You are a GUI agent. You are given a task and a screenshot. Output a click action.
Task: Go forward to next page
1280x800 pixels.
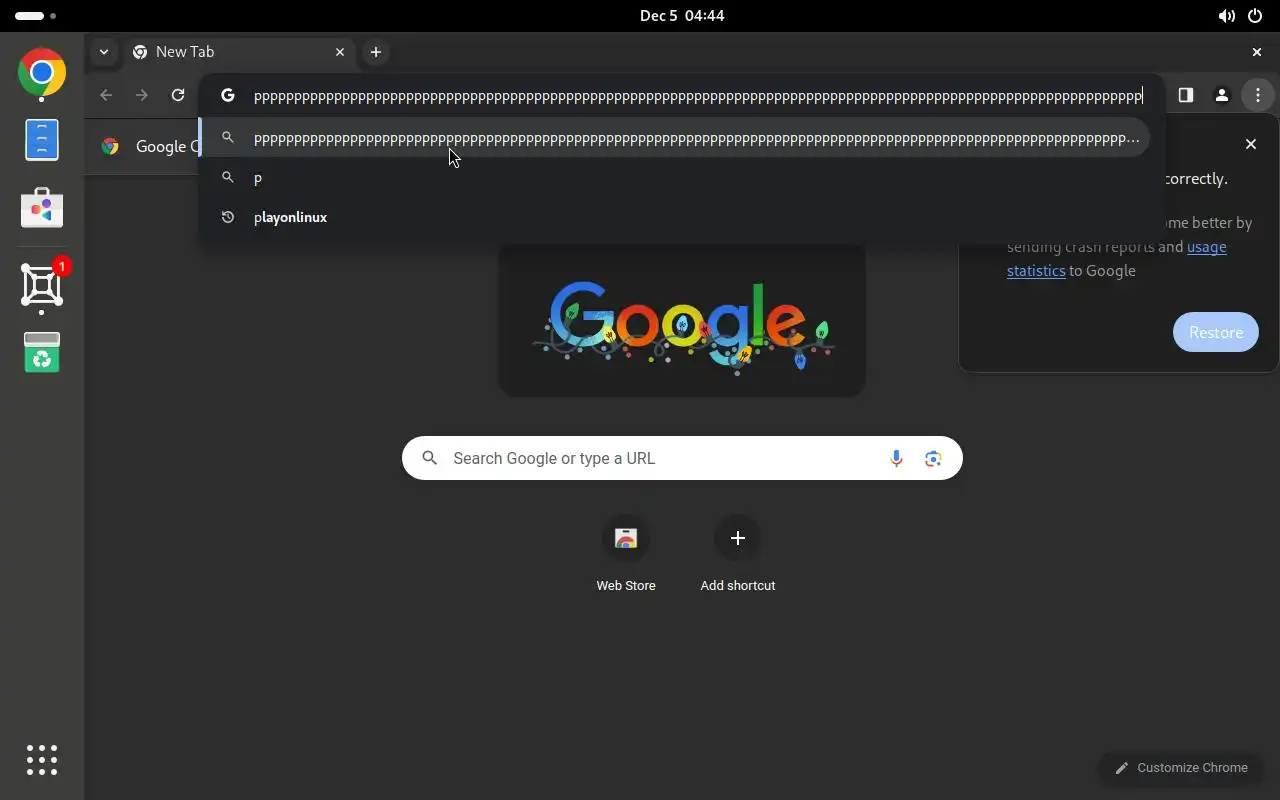tap(142, 95)
